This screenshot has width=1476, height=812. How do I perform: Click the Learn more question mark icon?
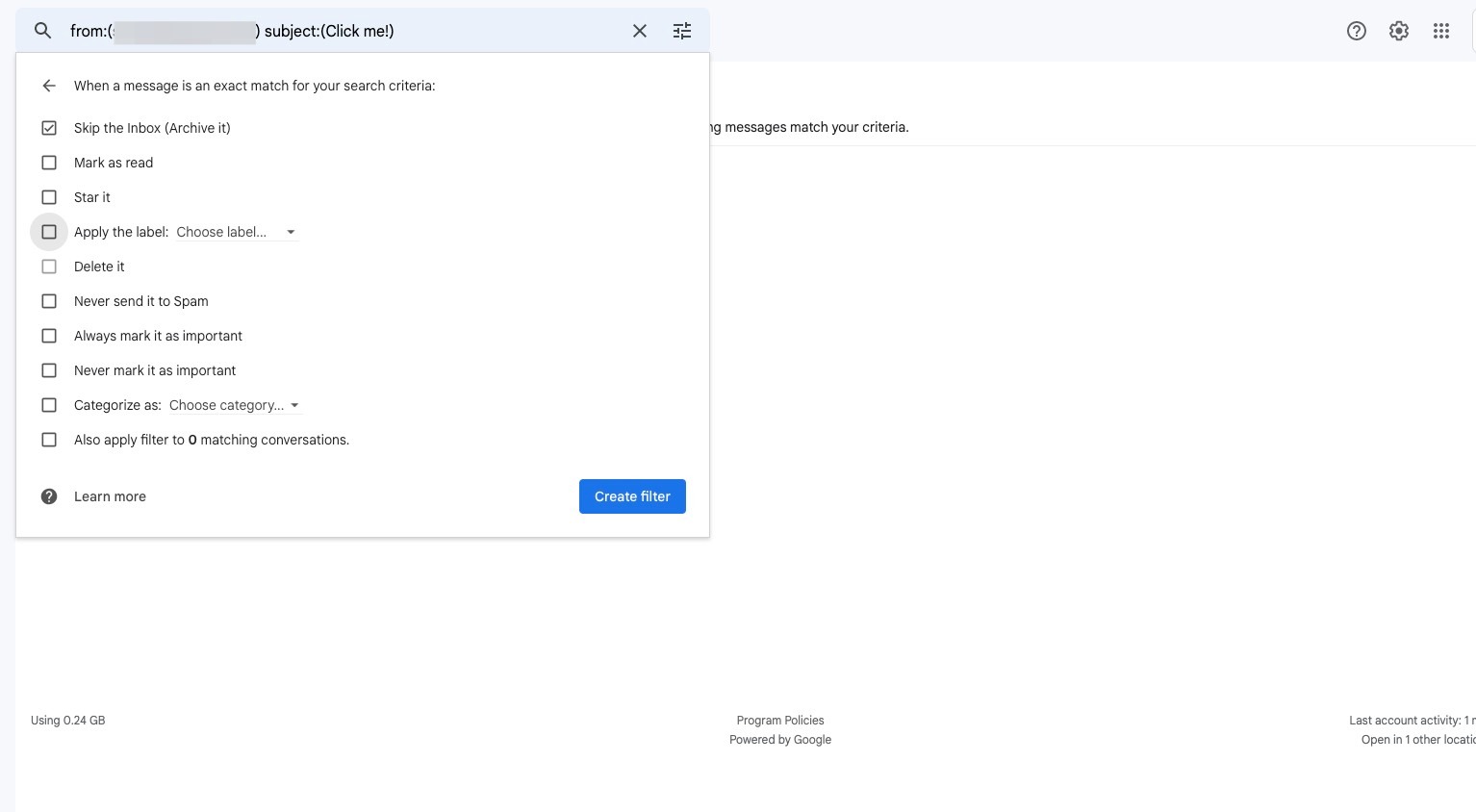(49, 496)
